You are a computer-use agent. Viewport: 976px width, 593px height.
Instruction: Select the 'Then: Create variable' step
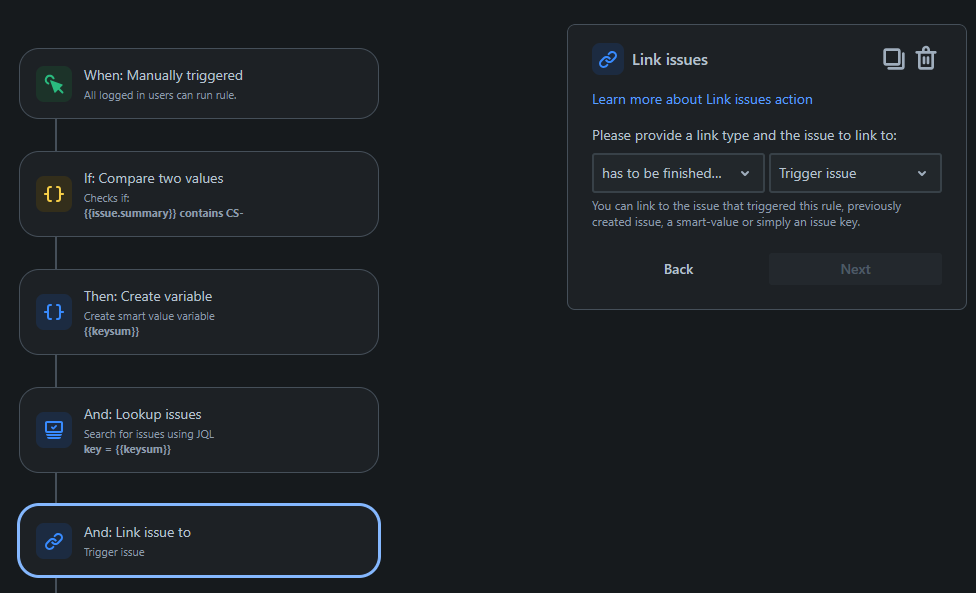pos(199,312)
